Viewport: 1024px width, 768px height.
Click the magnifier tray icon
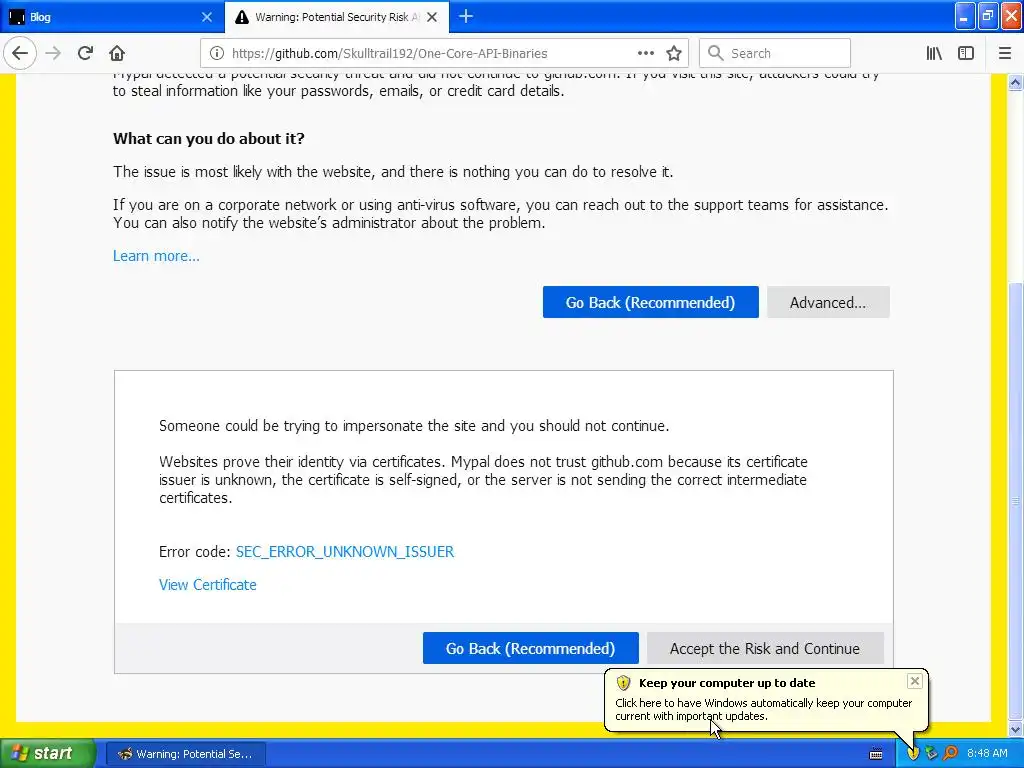coord(950,754)
